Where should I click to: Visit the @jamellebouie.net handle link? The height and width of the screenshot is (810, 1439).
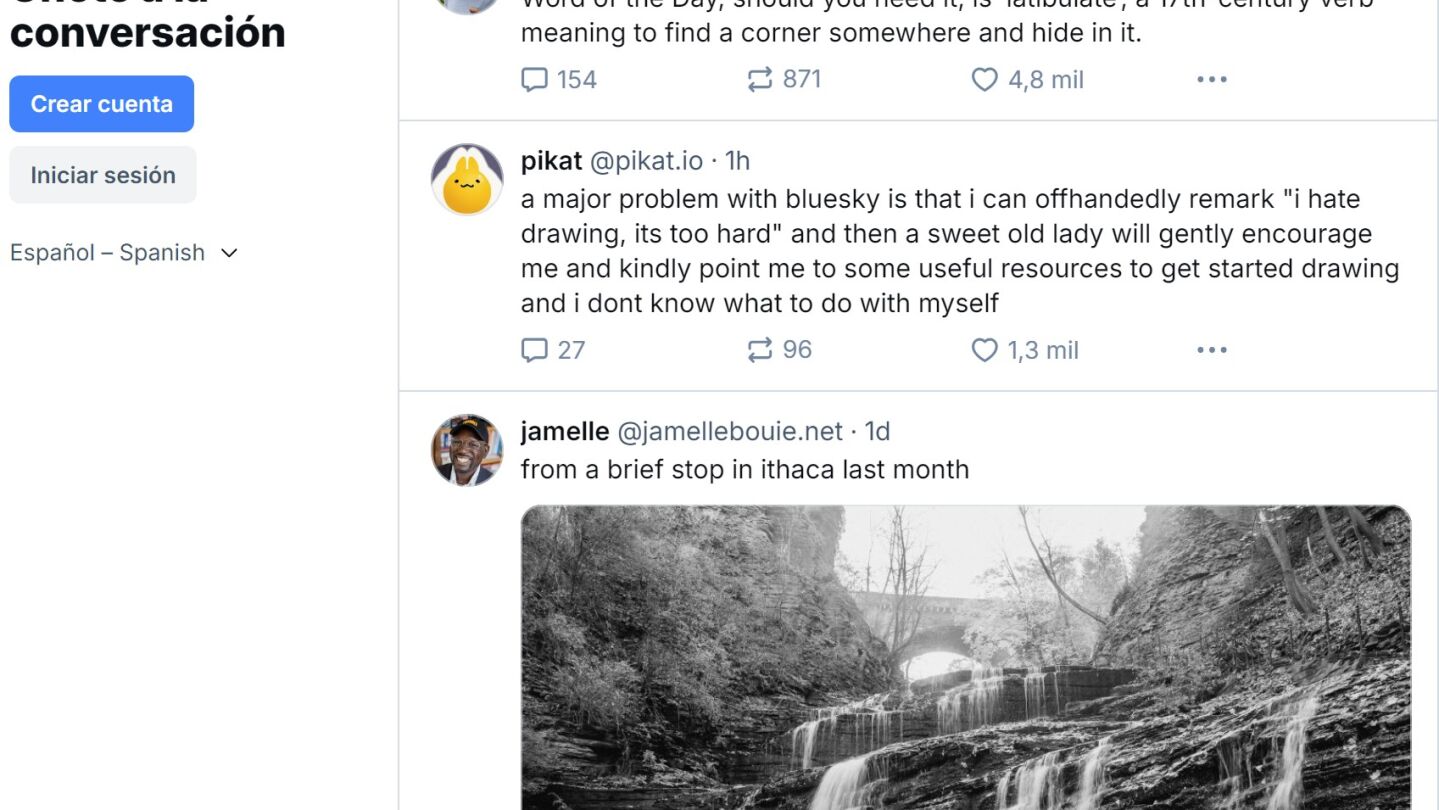[x=730, y=431]
